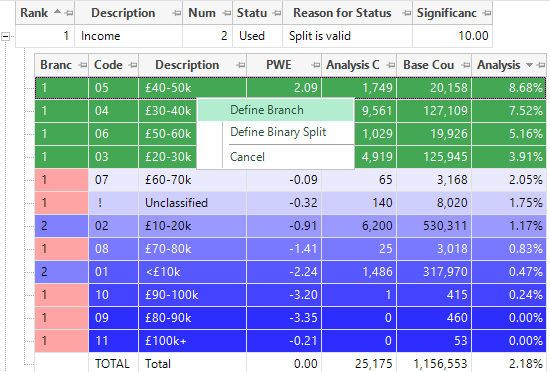Select pink Branch cell for £60-70k row
The width and height of the screenshot is (550, 372).
(61, 180)
